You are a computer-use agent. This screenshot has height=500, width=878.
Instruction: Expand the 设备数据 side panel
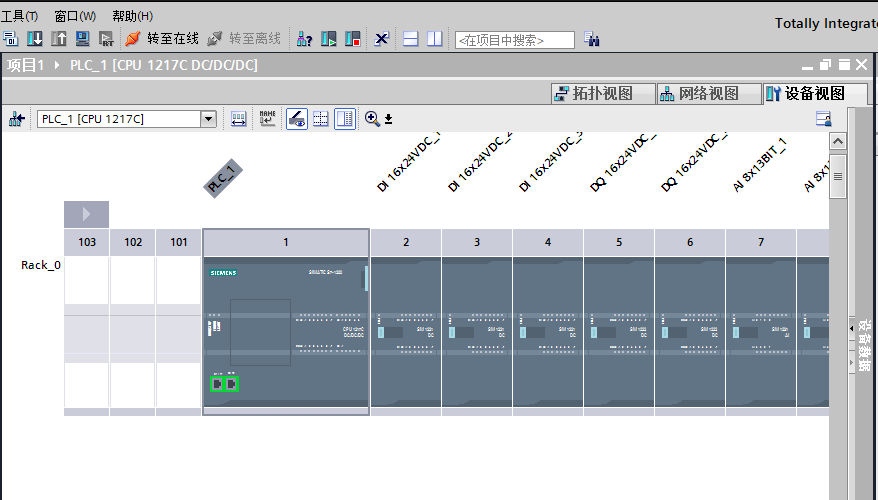click(x=851, y=329)
